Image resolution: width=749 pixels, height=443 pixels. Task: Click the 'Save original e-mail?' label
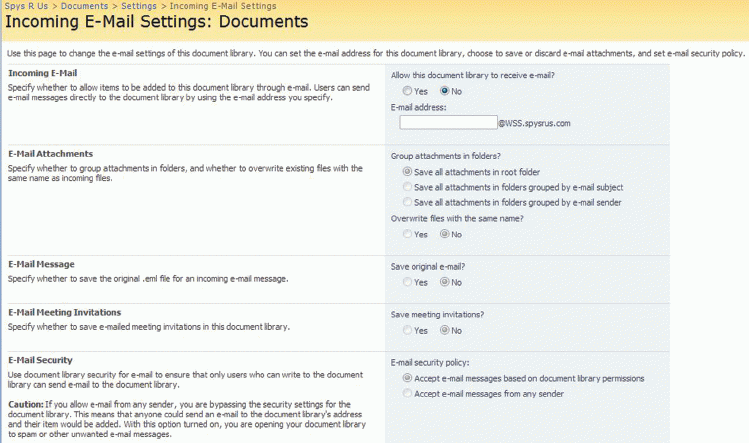click(428, 267)
